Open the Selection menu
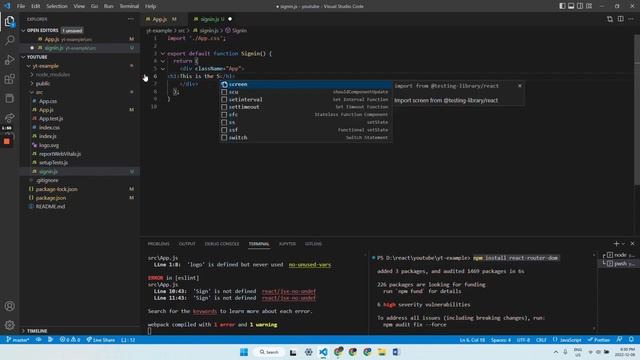Viewport: 640px width, 360px height. coord(57,6)
